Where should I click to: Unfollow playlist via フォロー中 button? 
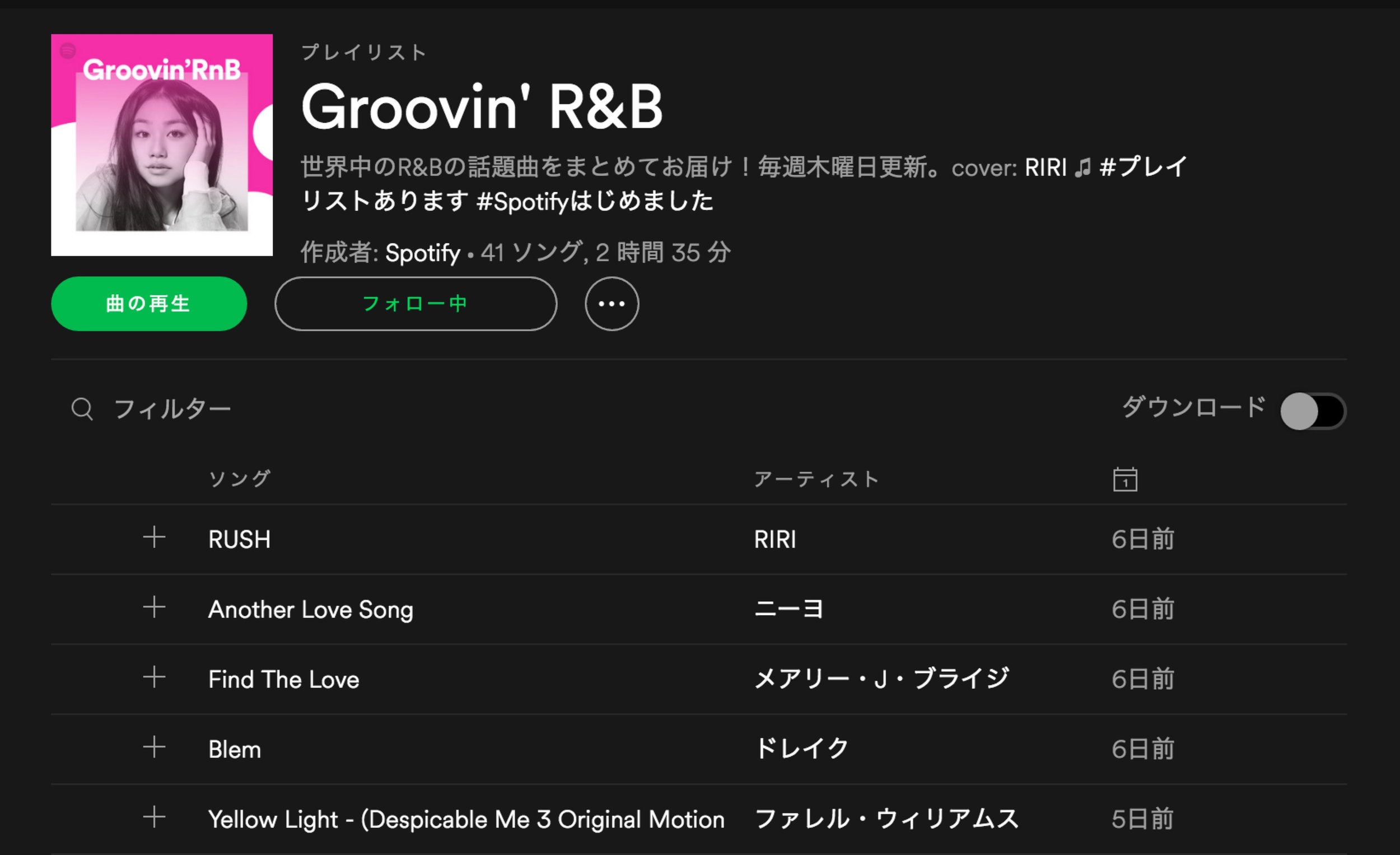tap(416, 304)
